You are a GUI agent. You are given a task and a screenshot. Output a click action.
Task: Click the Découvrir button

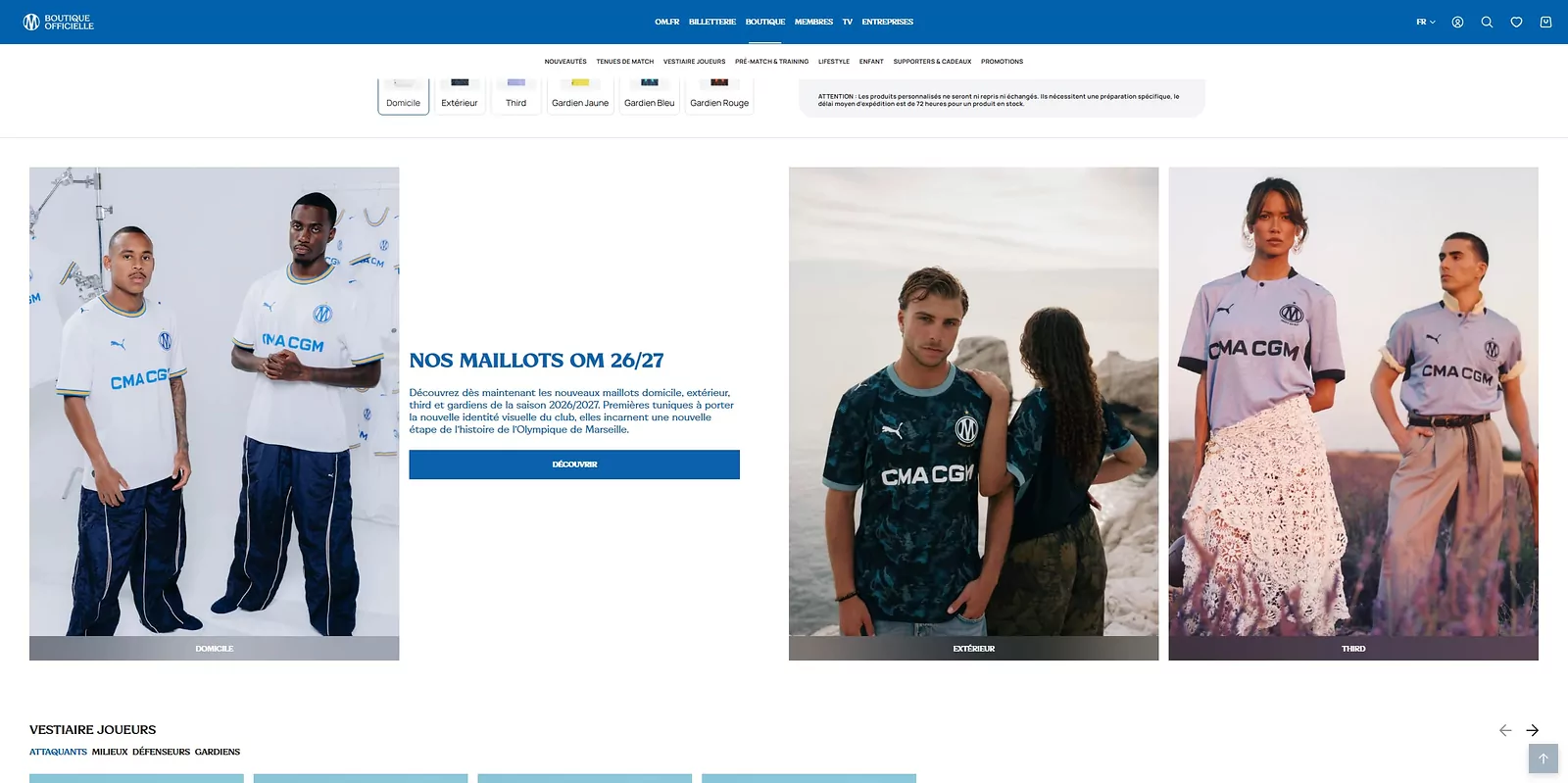(574, 465)
